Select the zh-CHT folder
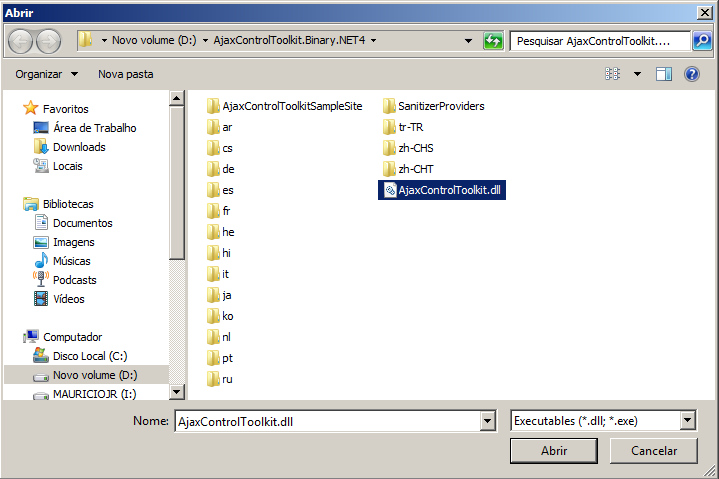The height and width of the screenshot is (479, 719). tap(408, 169)
